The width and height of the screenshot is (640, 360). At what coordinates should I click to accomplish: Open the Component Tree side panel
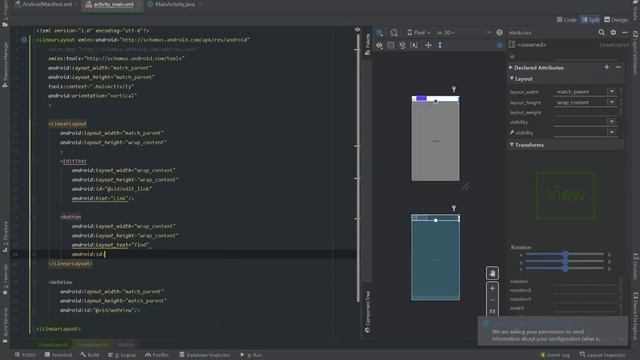click(x=367, y=311)
